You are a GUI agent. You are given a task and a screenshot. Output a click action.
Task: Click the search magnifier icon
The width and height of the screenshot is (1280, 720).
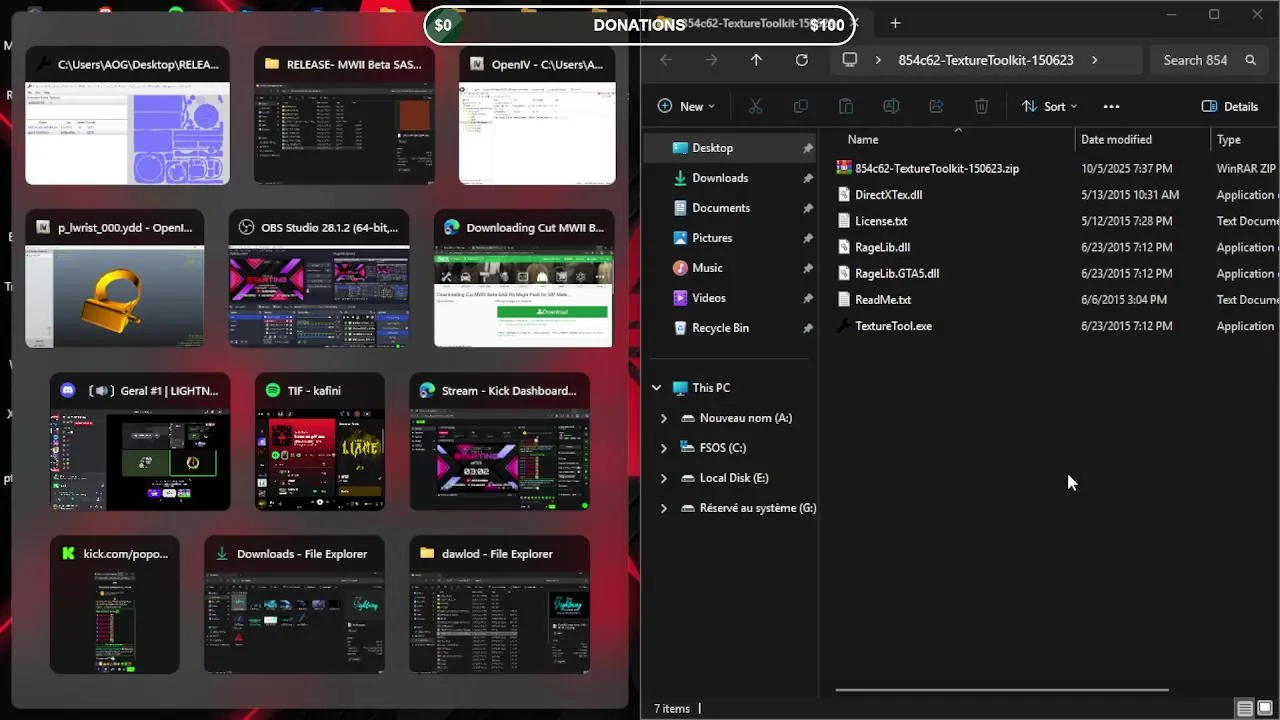coord(1250,60)
